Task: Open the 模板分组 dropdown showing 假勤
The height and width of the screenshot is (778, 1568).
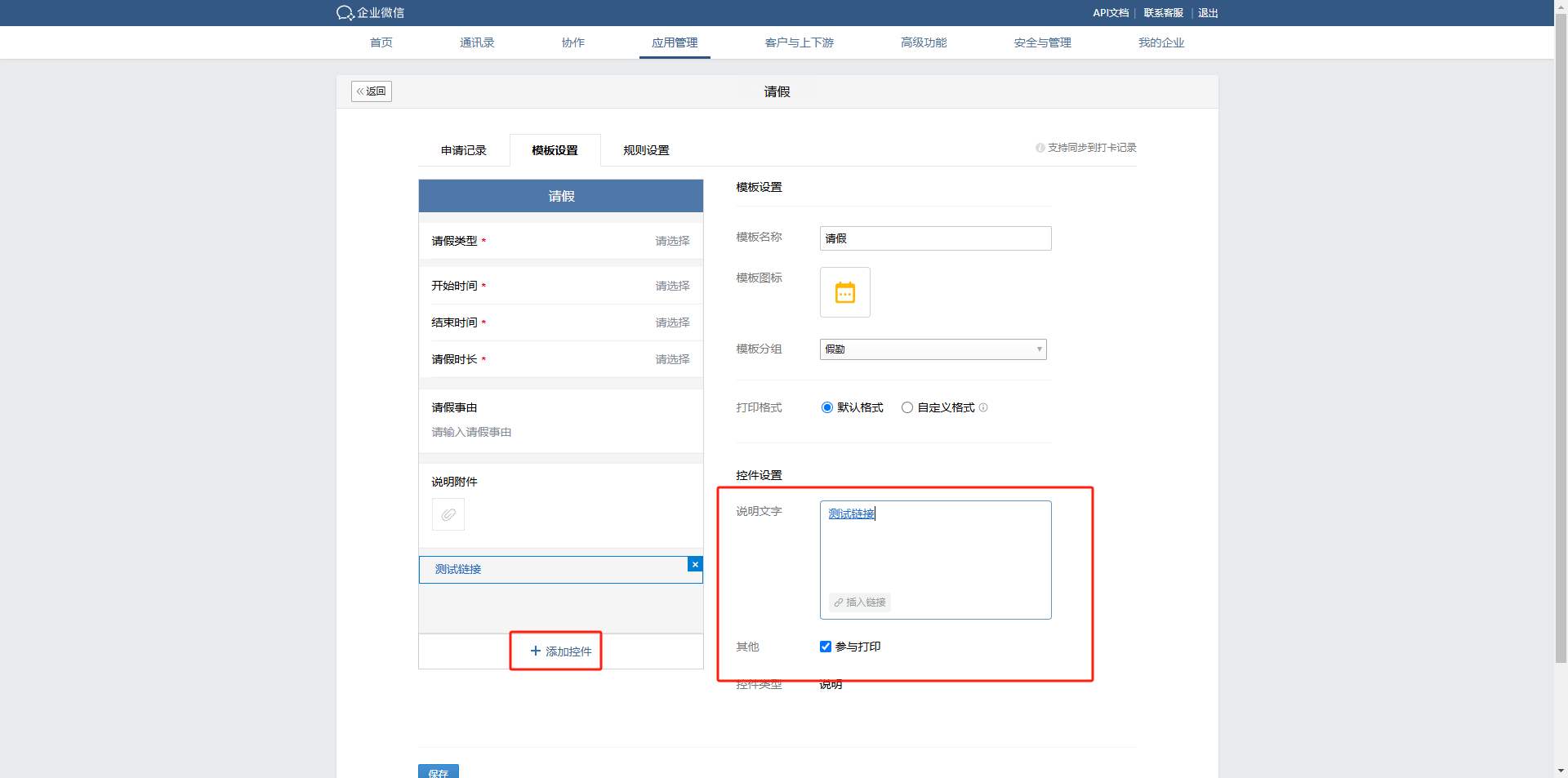Action: [x=933, y=349]
